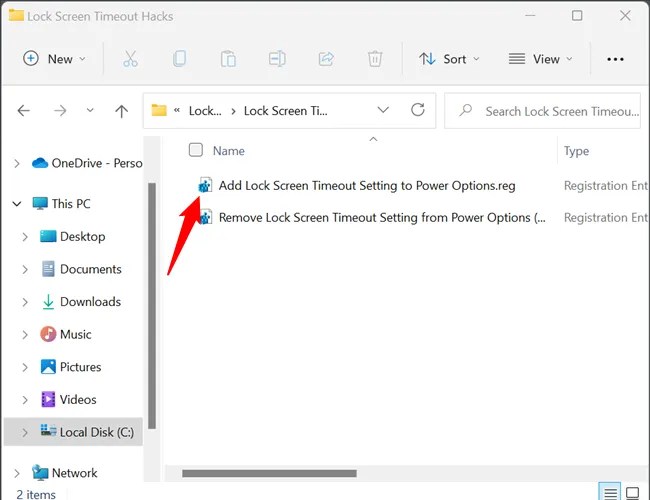650x500 pixels.
Task: Click the Search Lock Screen Timeout field
Action: pyautogui.click(x=542, y=111)
